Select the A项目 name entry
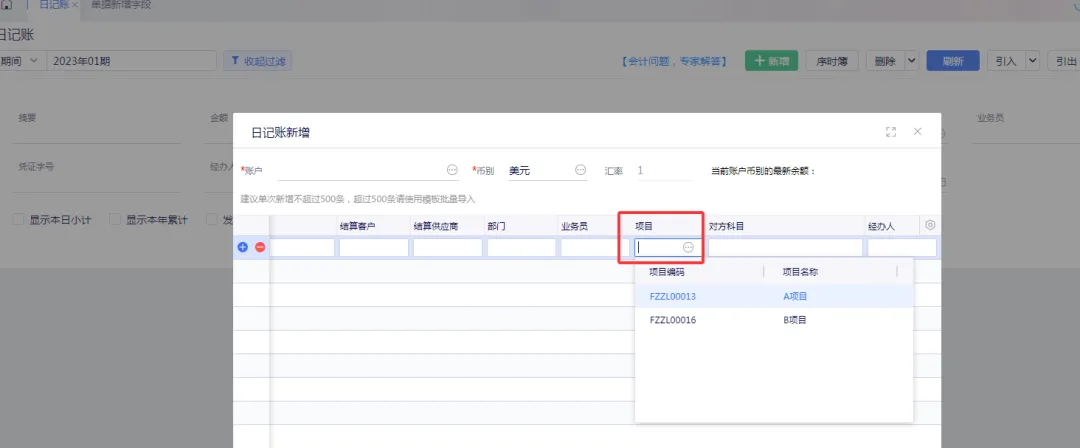Image resolution: width=1080 pixels, height=448 pixels. click(794, 296)
